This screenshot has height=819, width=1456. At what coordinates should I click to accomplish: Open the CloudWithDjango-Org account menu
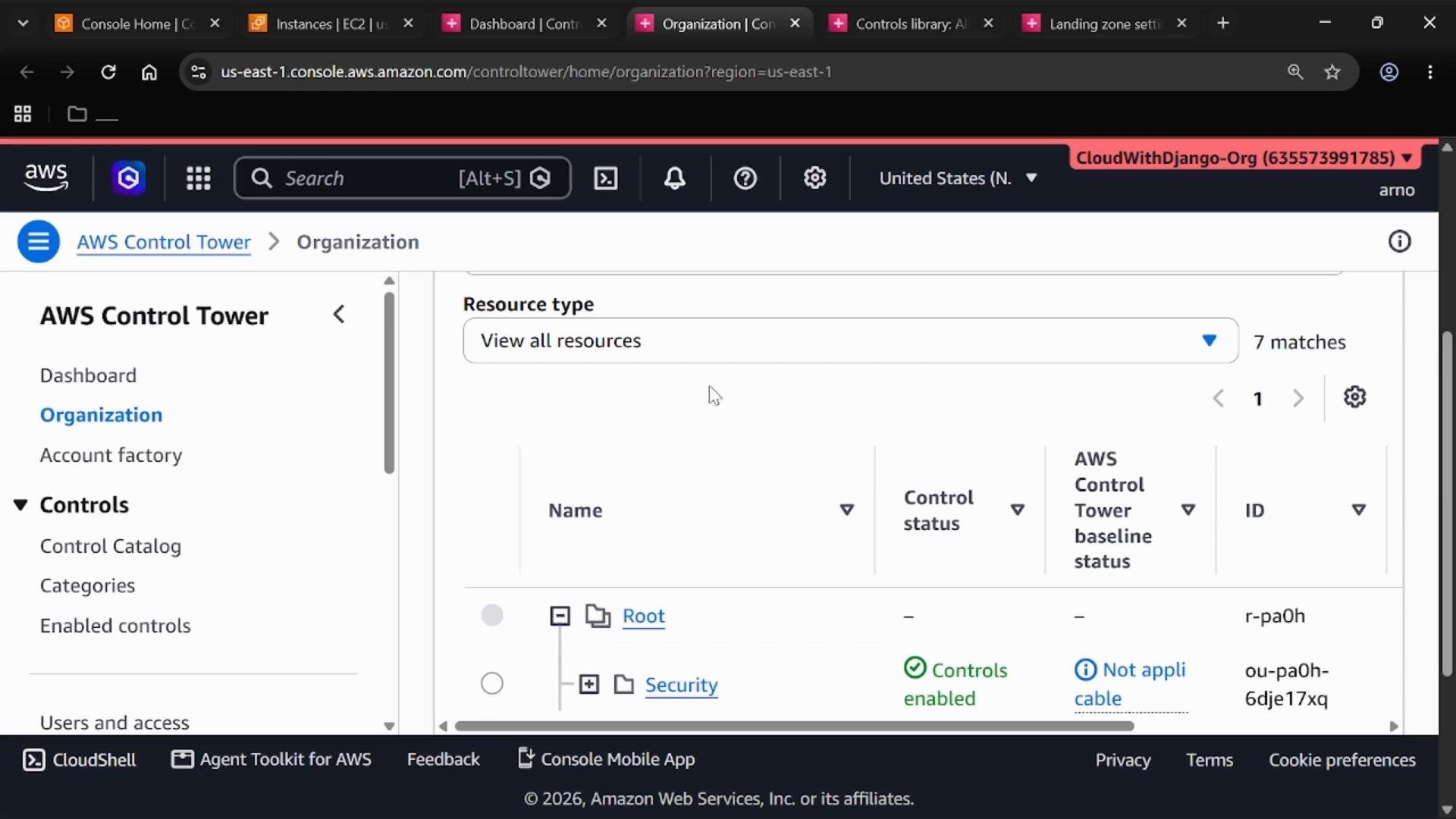click(x=1244, y=158)
